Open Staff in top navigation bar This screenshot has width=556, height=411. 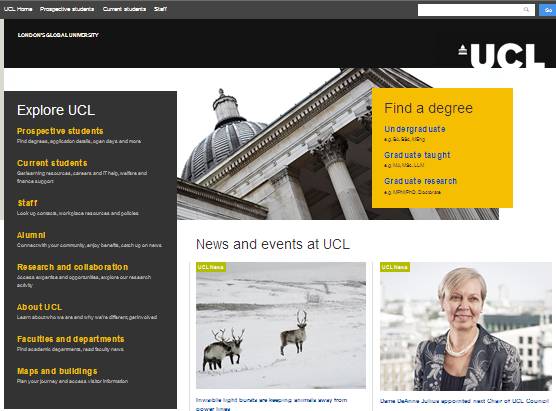[160, 9]
